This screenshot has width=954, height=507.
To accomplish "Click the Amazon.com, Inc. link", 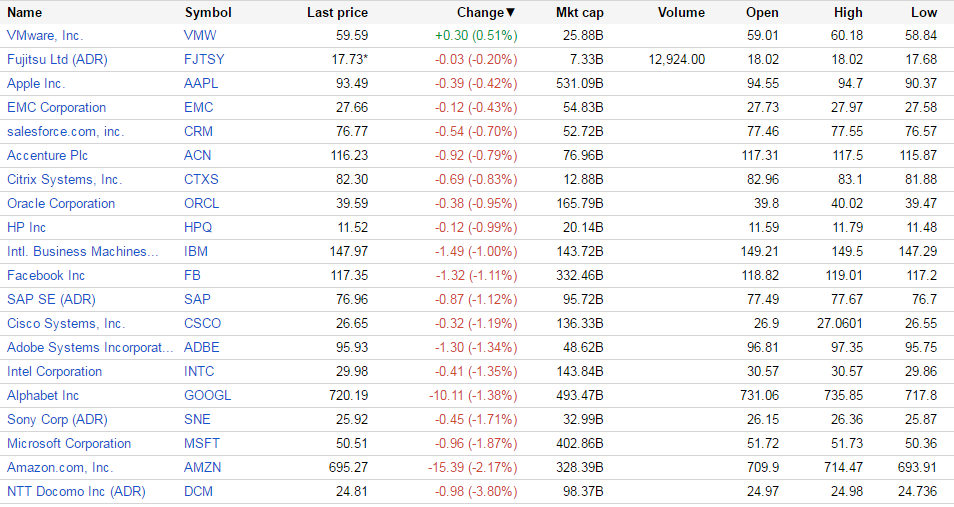I will (60, 467).
